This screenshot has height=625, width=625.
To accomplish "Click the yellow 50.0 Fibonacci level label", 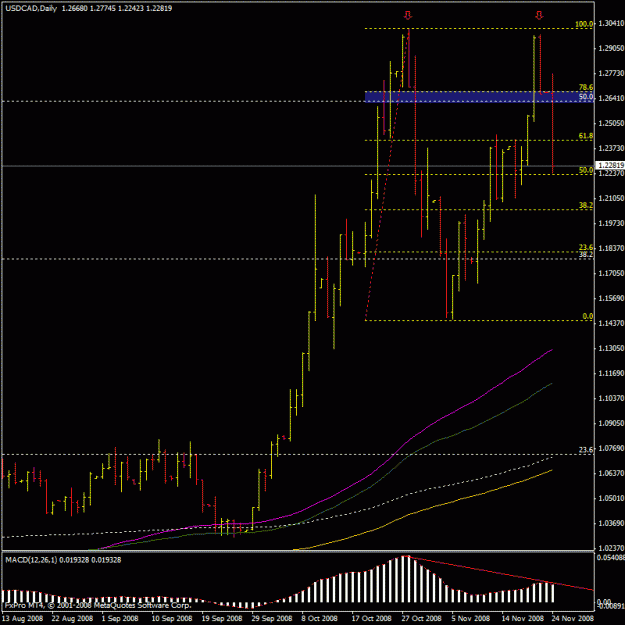I will click(586, 170).
